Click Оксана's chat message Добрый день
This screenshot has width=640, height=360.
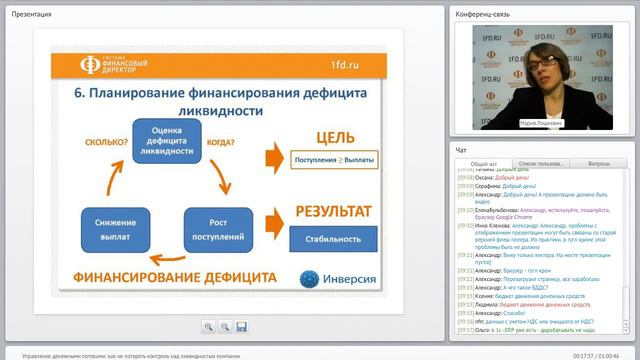pyautogui.click(x=493, y=178)
